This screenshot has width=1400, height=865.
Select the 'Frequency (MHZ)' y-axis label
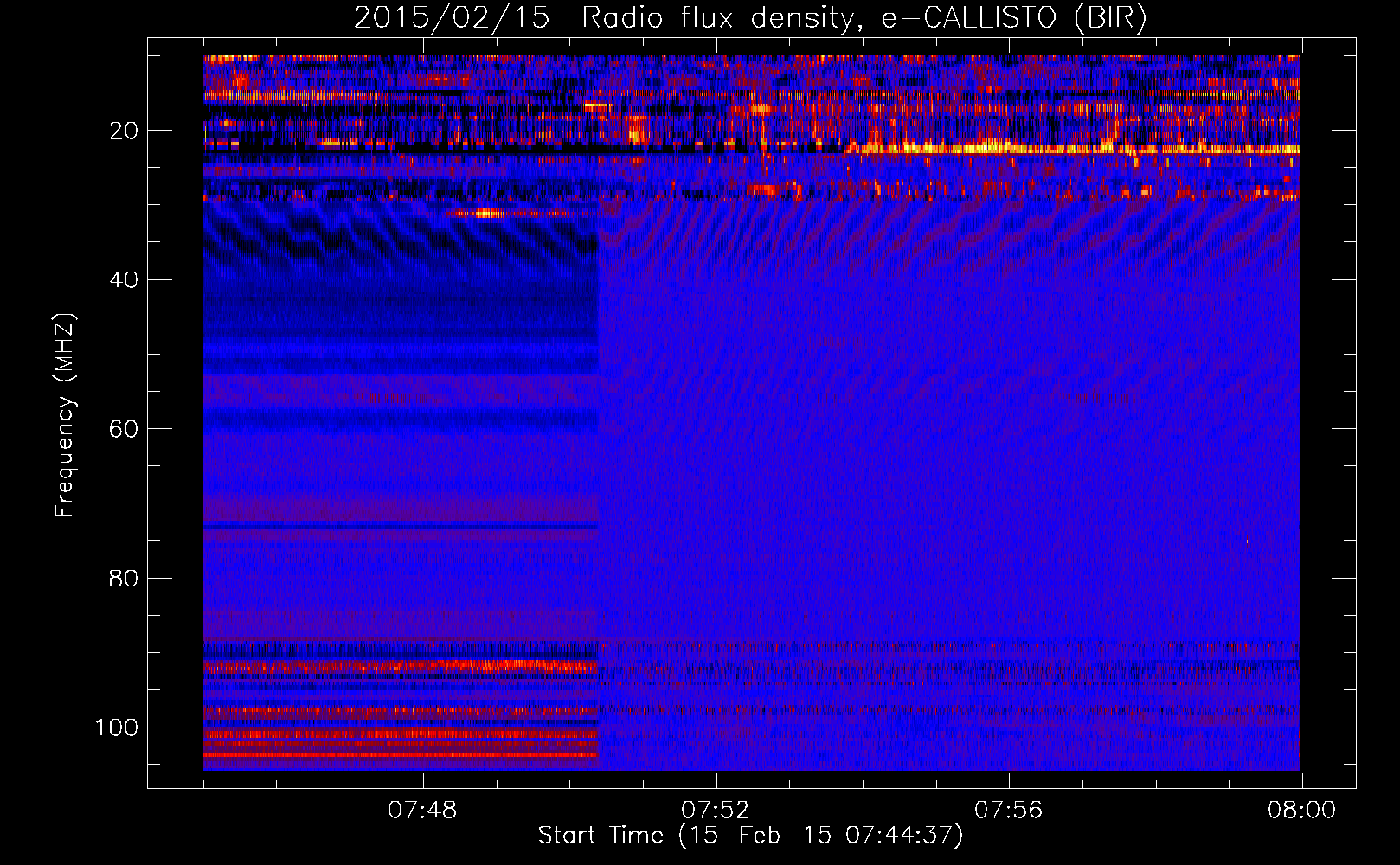pos(65,414)
